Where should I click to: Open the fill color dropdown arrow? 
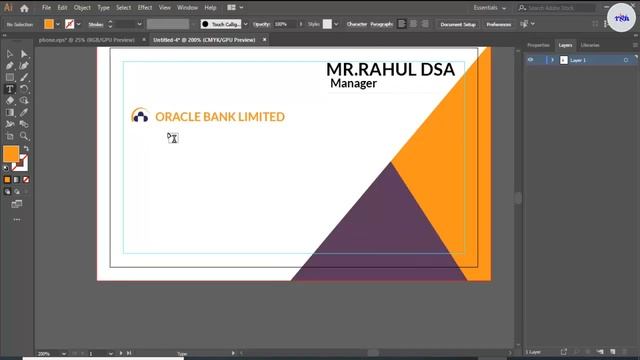(58, 24)
